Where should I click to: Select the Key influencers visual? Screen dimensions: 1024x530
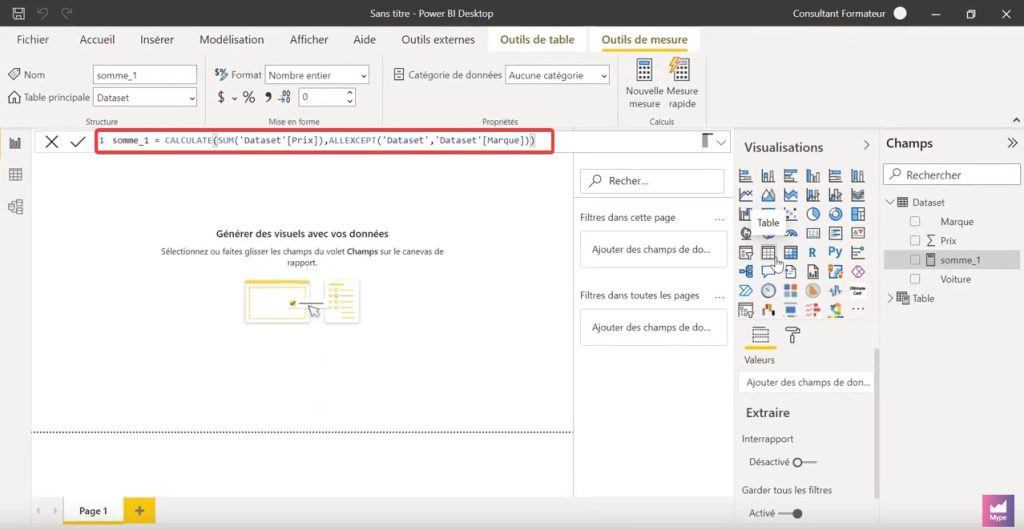tap(857, 252)
